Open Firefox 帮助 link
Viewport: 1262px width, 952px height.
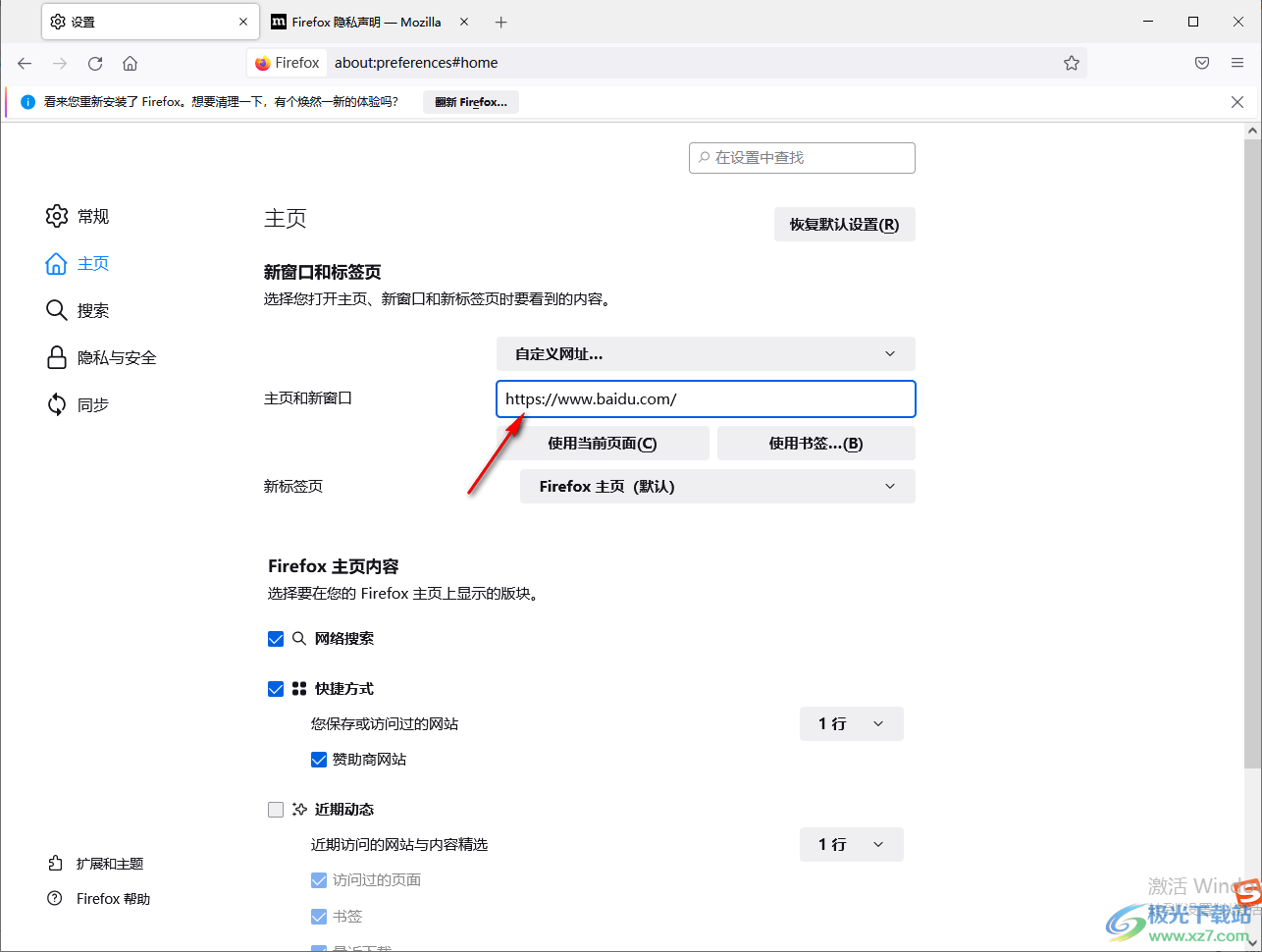[x=99, y=899]
